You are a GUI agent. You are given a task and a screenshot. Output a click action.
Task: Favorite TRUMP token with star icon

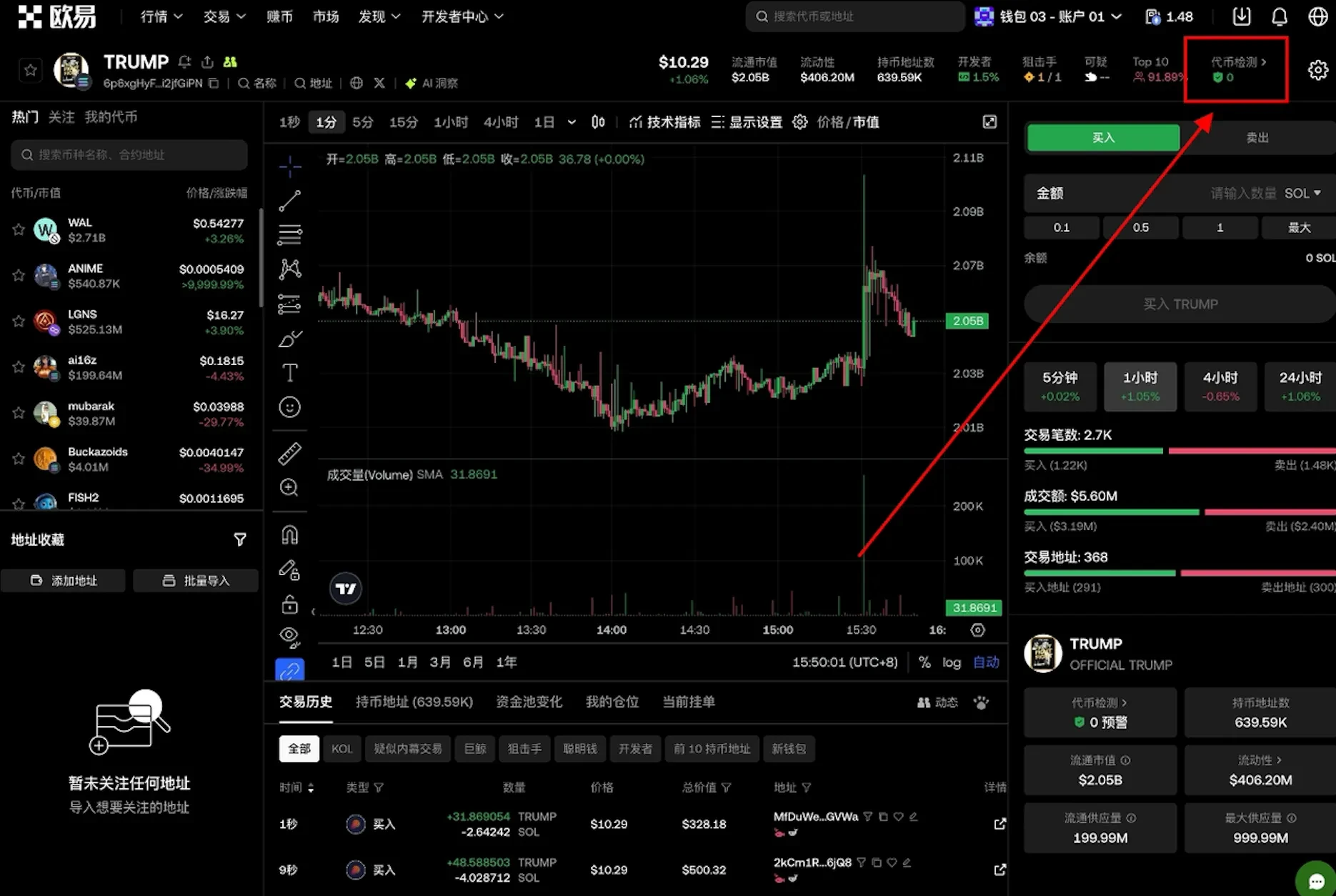(30, 70)
